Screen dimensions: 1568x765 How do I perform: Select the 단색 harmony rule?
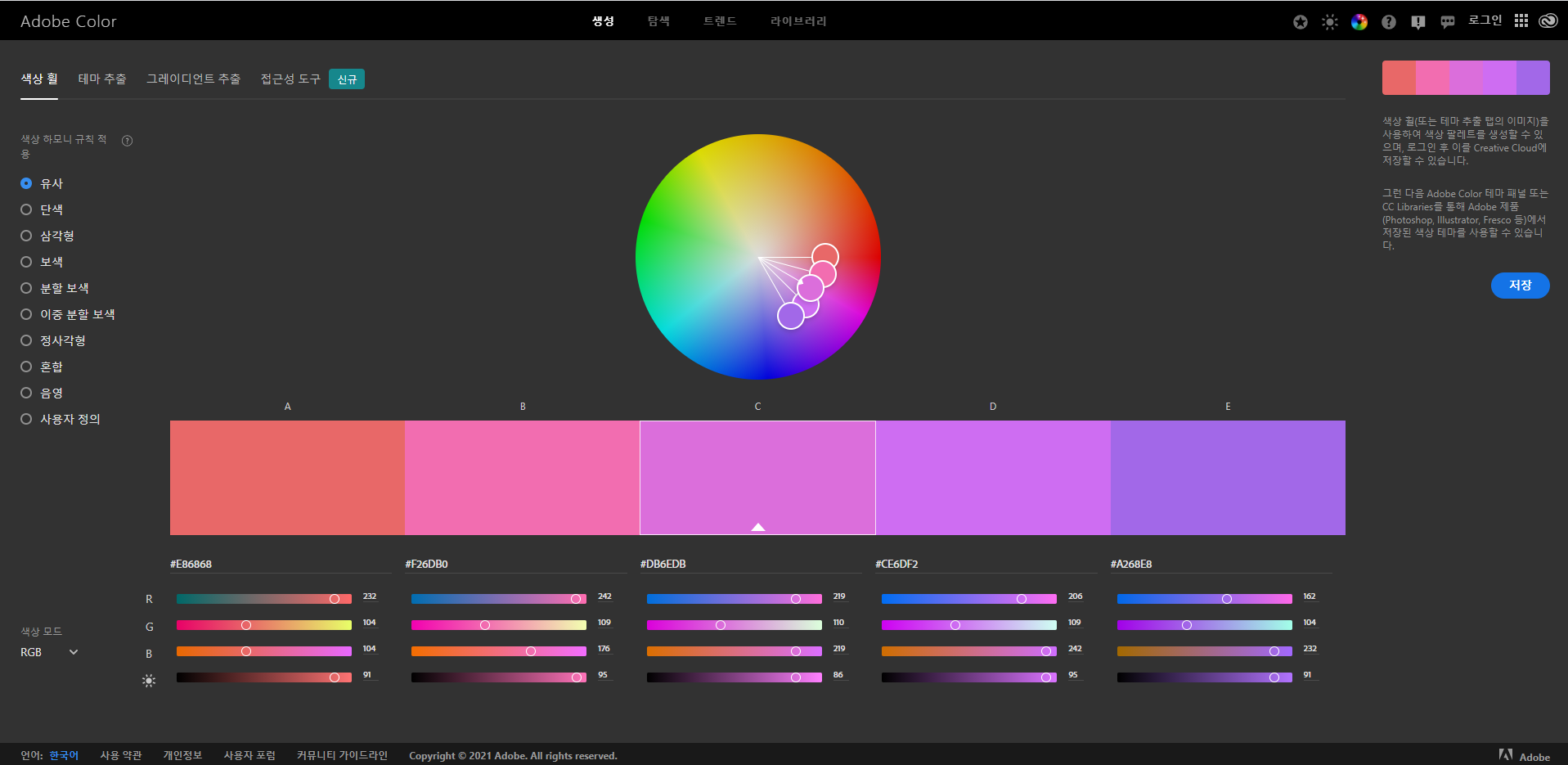[x=42, y=209]
